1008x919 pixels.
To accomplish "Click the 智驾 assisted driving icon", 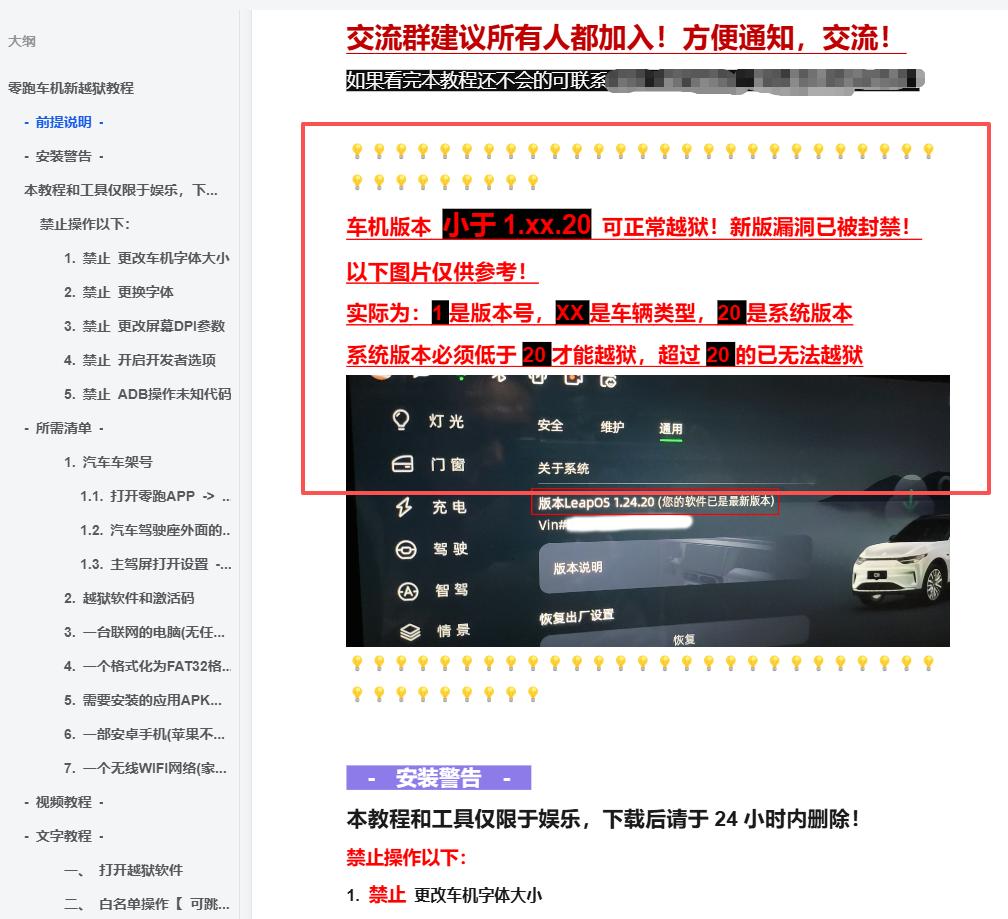I will 407,591.
